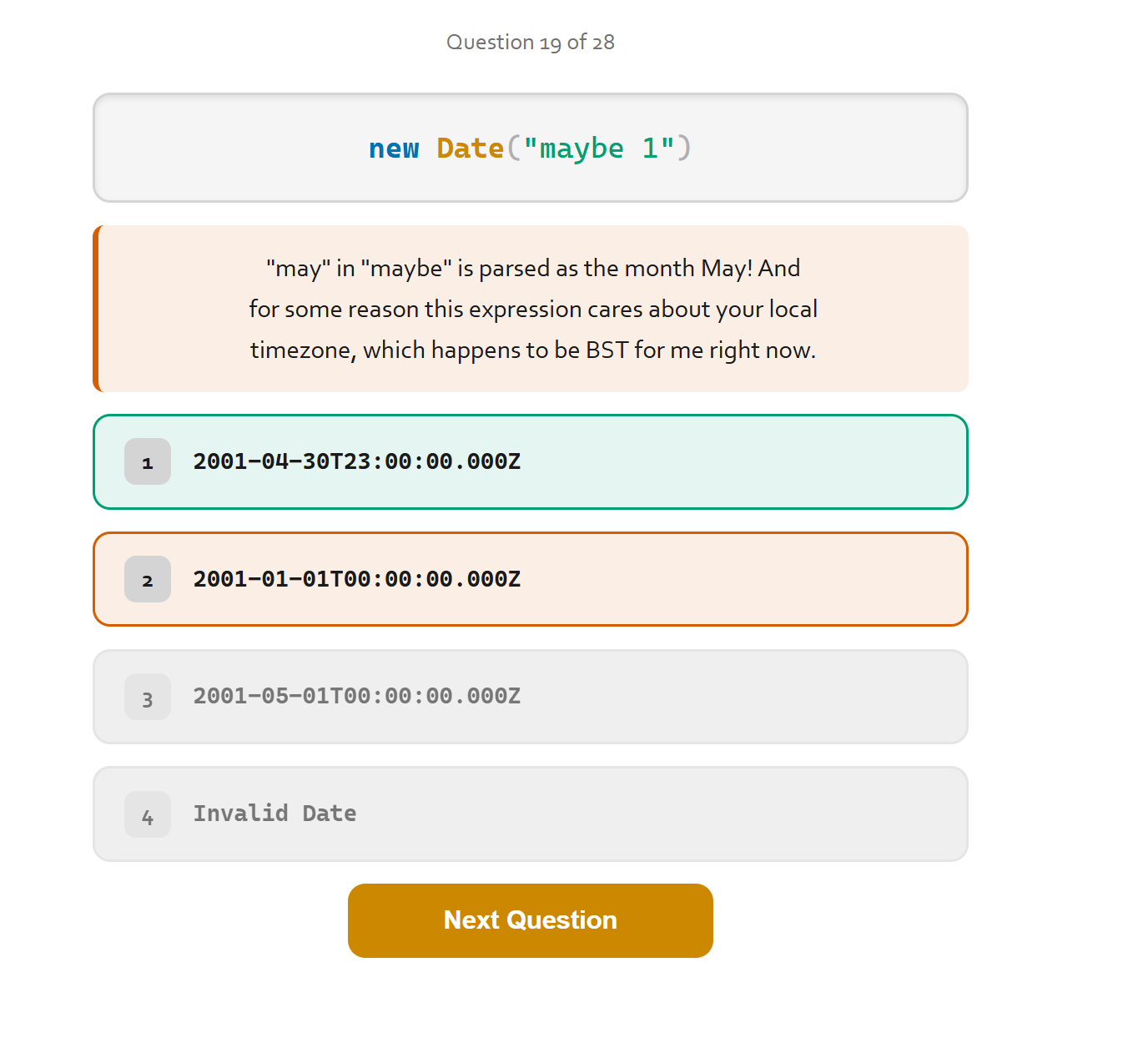The image size is (1148, 1048).
Task: Click the "maybe 1" string literal
Action: 598,148
